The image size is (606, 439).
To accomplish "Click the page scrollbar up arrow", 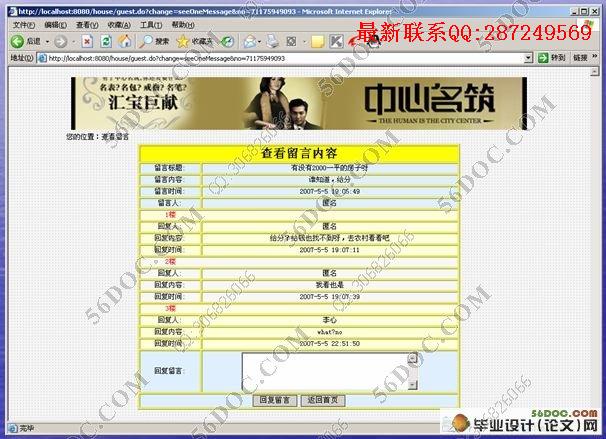I will pos(594,71).
